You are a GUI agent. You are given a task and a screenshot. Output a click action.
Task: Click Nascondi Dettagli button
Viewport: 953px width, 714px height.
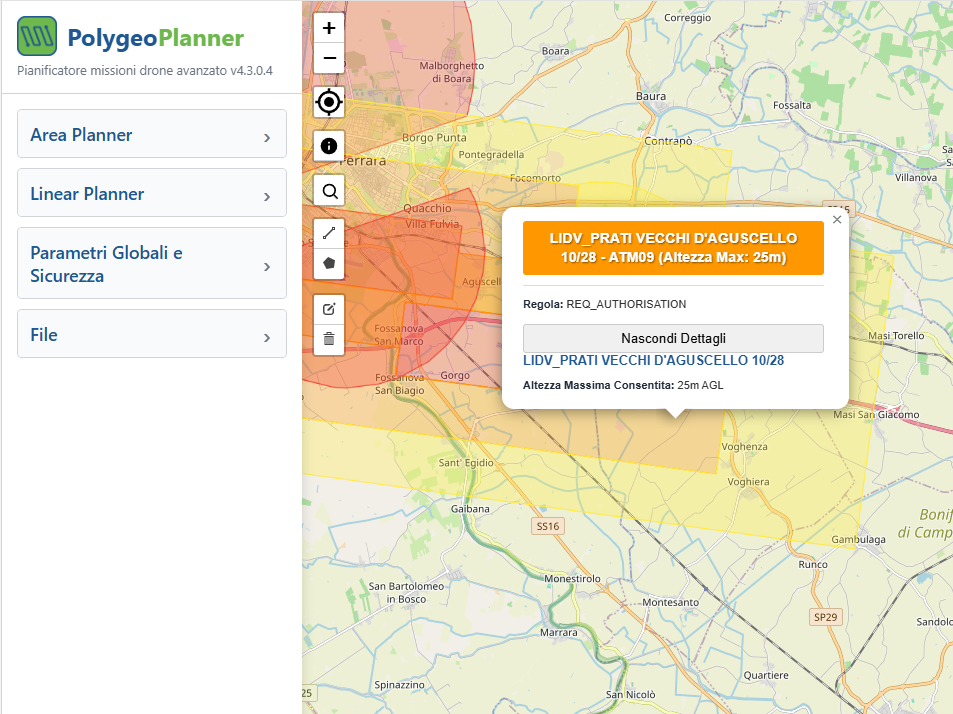point(673,338)
